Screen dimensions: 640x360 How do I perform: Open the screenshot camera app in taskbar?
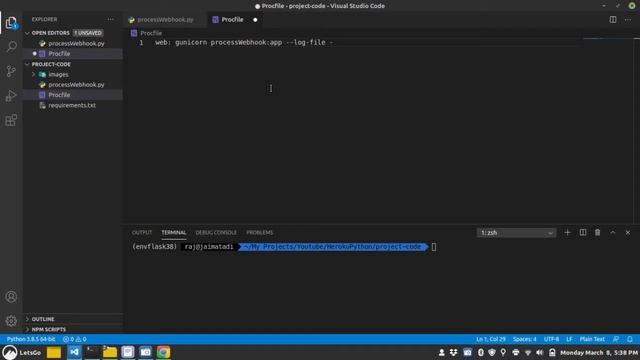click(x=146, y=352)
